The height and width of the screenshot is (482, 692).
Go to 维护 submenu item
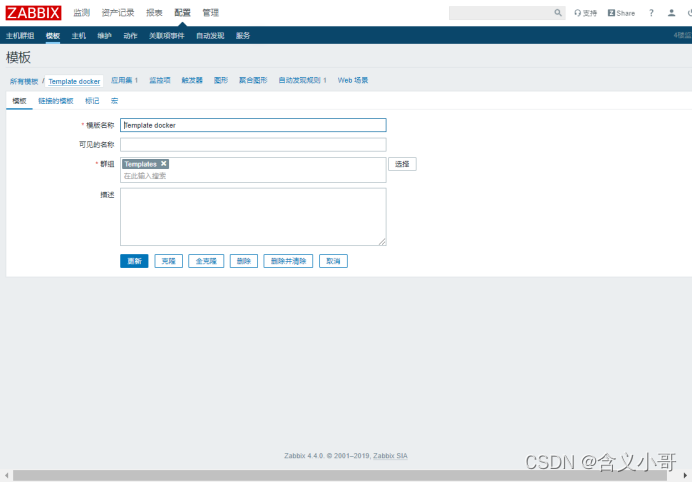click(x=105, y=36)
